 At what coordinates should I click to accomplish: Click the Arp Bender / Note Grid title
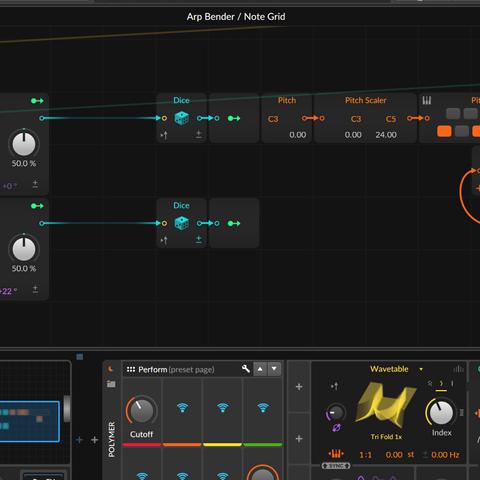pyautogui.click(x=236, y=17)
